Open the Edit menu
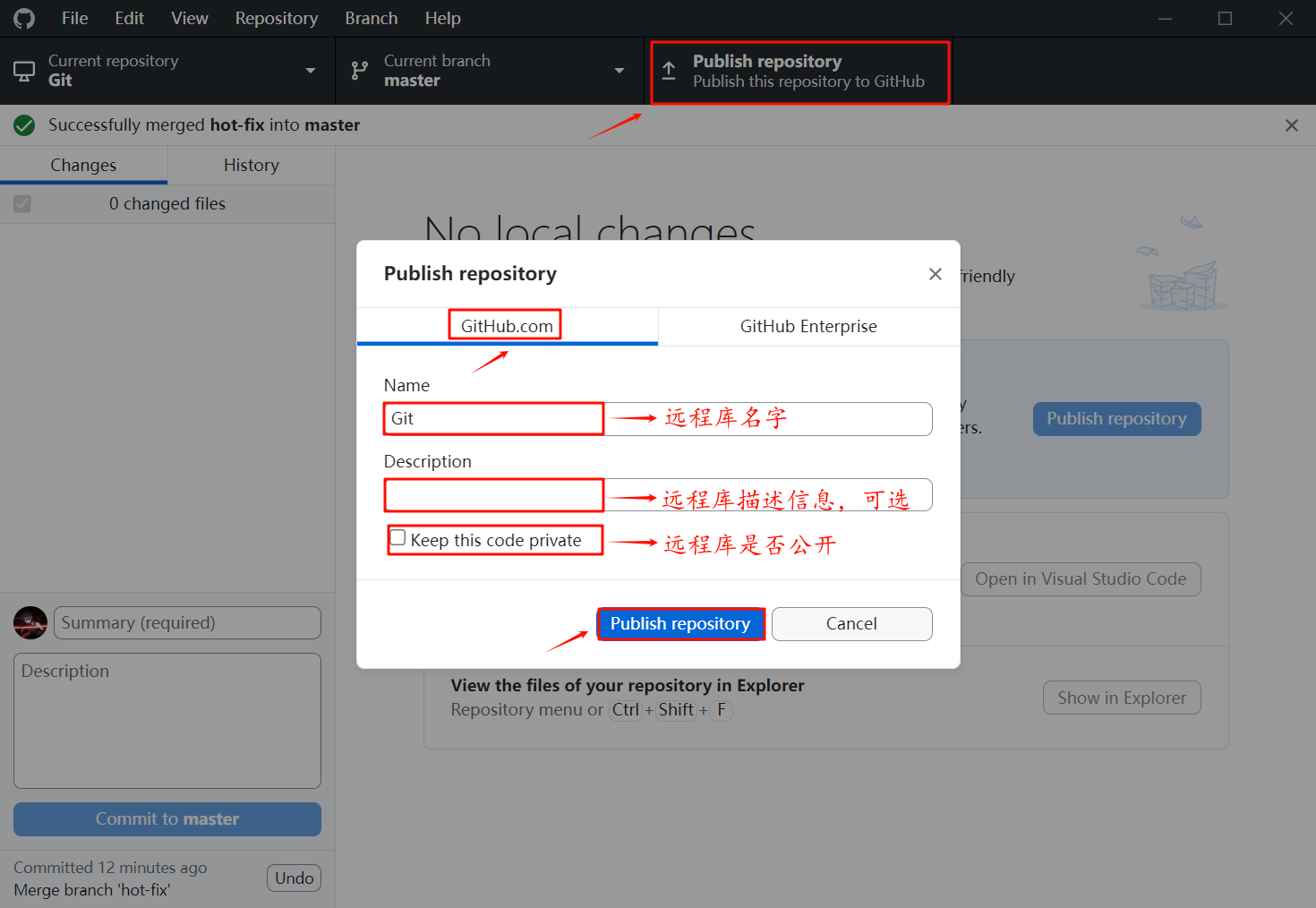Image resolution: width=1316 pixels, height=908 pixels. (x=129, y=18)
